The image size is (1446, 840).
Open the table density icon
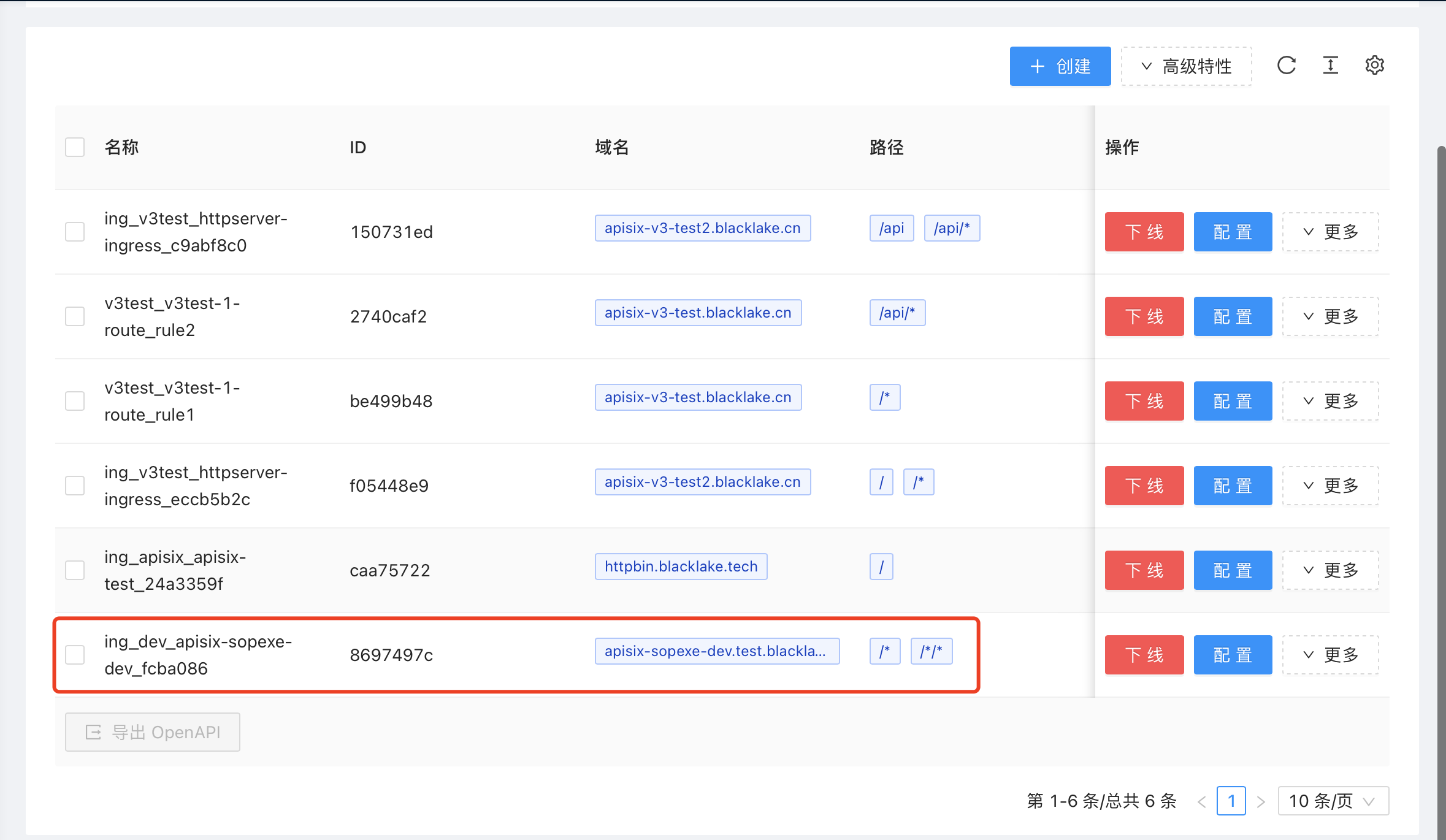pos(1330,66)
